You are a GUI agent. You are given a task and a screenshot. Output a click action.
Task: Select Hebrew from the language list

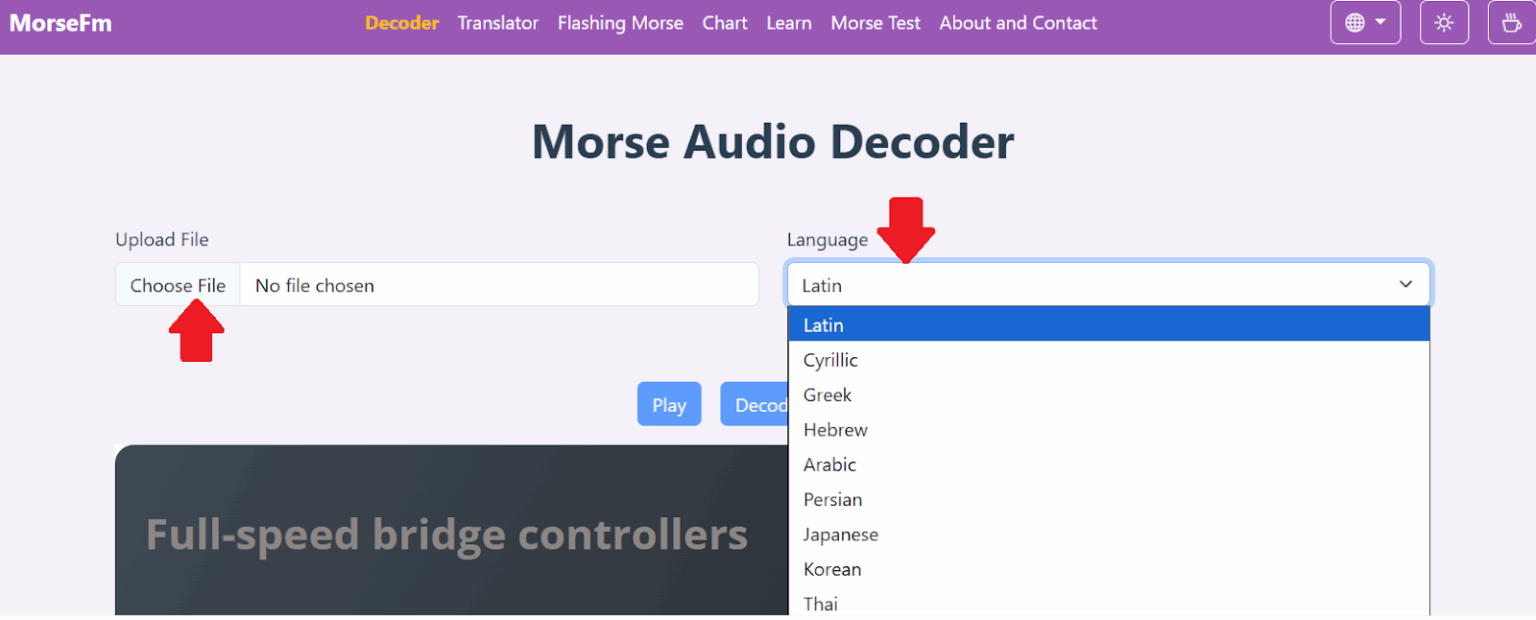tap(835, 429)
